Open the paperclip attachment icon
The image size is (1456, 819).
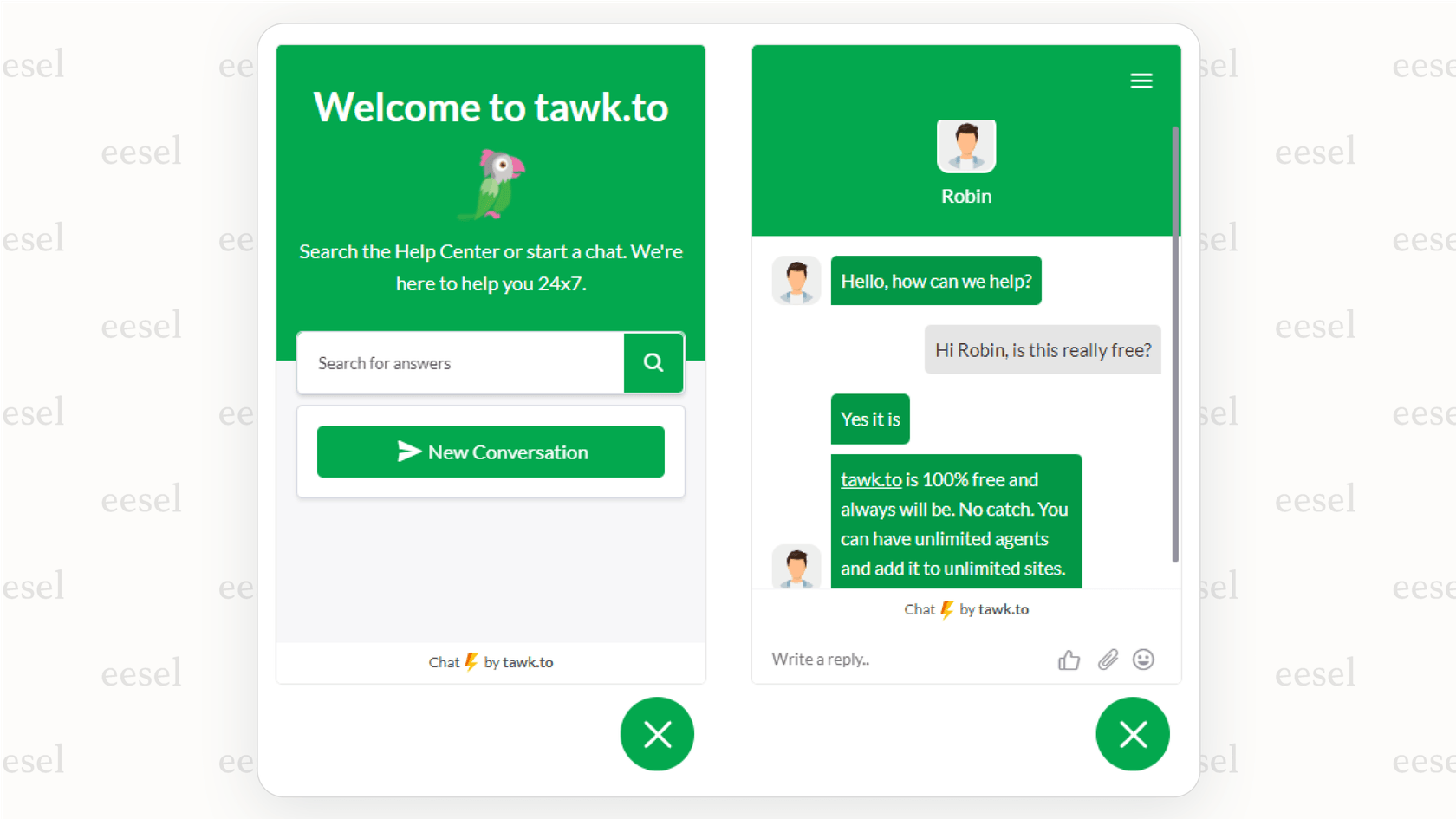[1107, 660]
